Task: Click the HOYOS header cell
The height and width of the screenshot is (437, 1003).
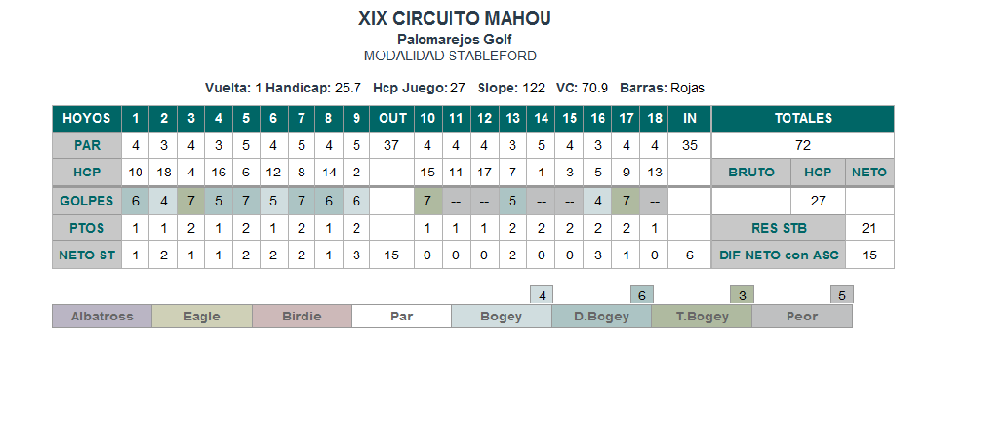Action: coord(86,118)
